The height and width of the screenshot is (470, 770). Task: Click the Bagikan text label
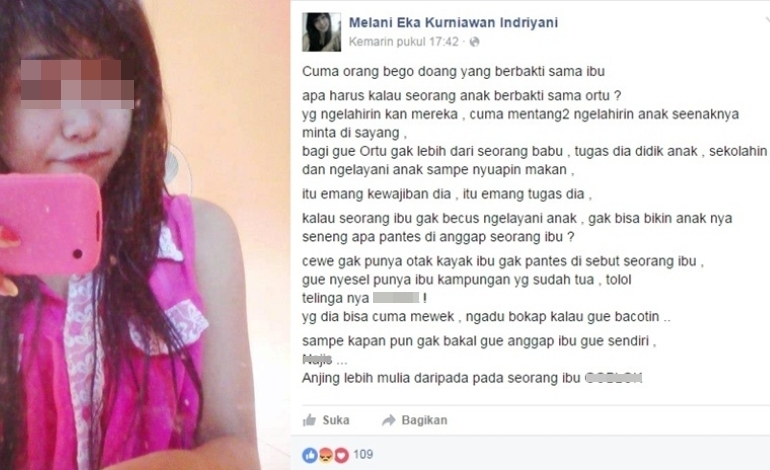(x=424, y=420)
